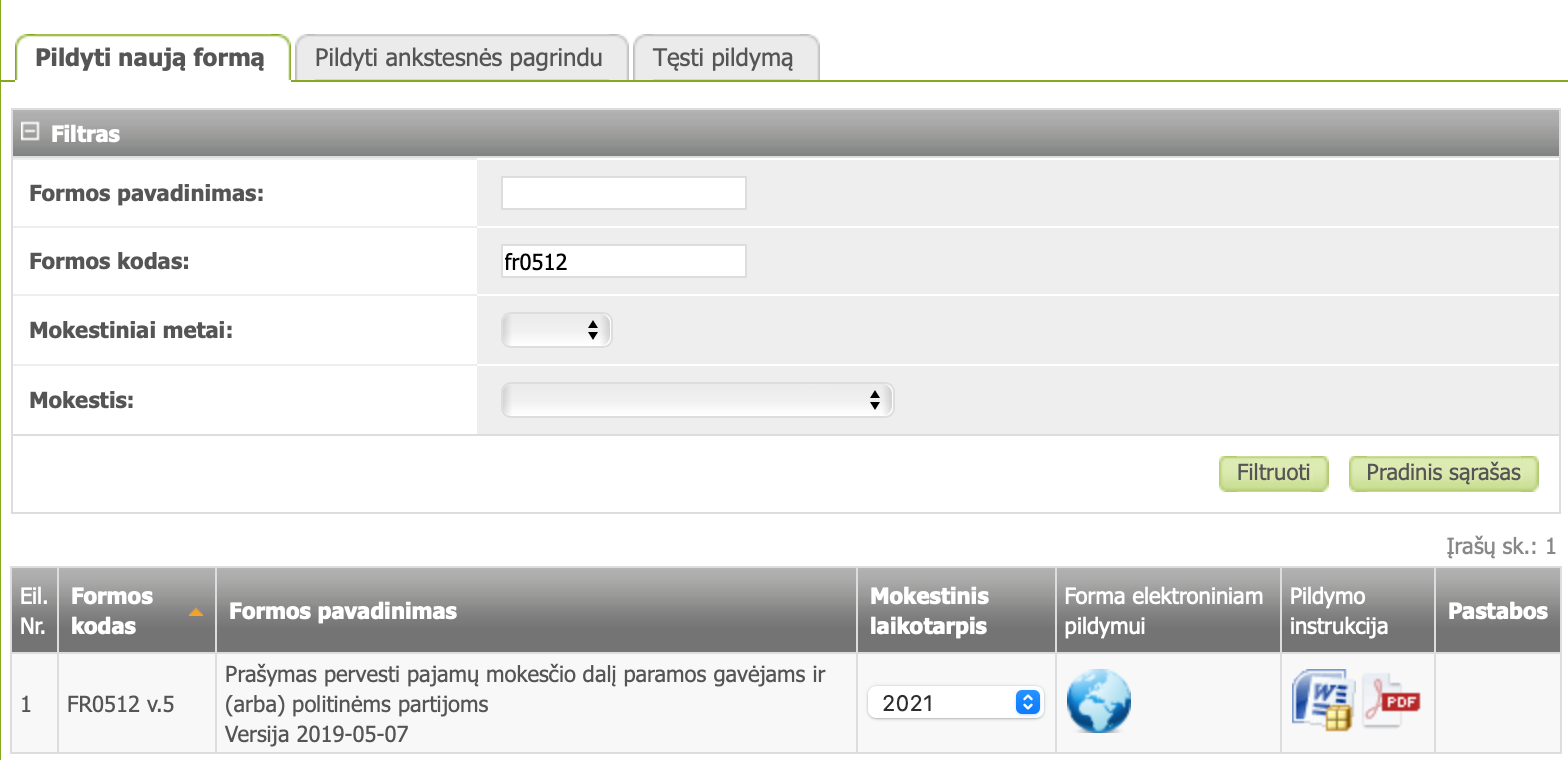This screenshot has height=760, width=1568.
Task: Select the Pildyti naują formą tab
Action: point(150,58)
